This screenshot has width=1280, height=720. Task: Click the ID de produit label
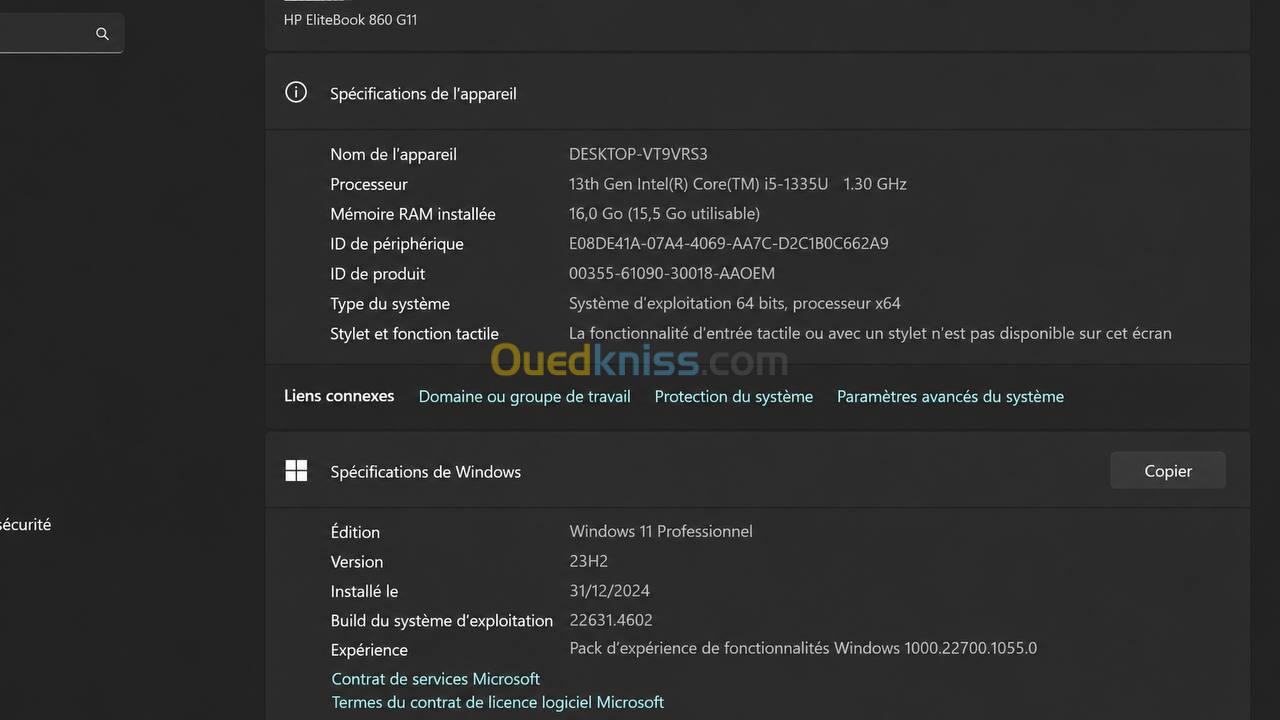(378, 274)
